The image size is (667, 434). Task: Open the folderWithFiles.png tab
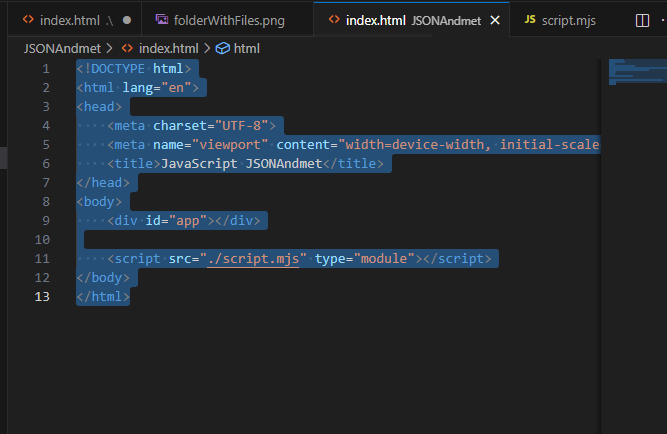[x=228, y=20]
